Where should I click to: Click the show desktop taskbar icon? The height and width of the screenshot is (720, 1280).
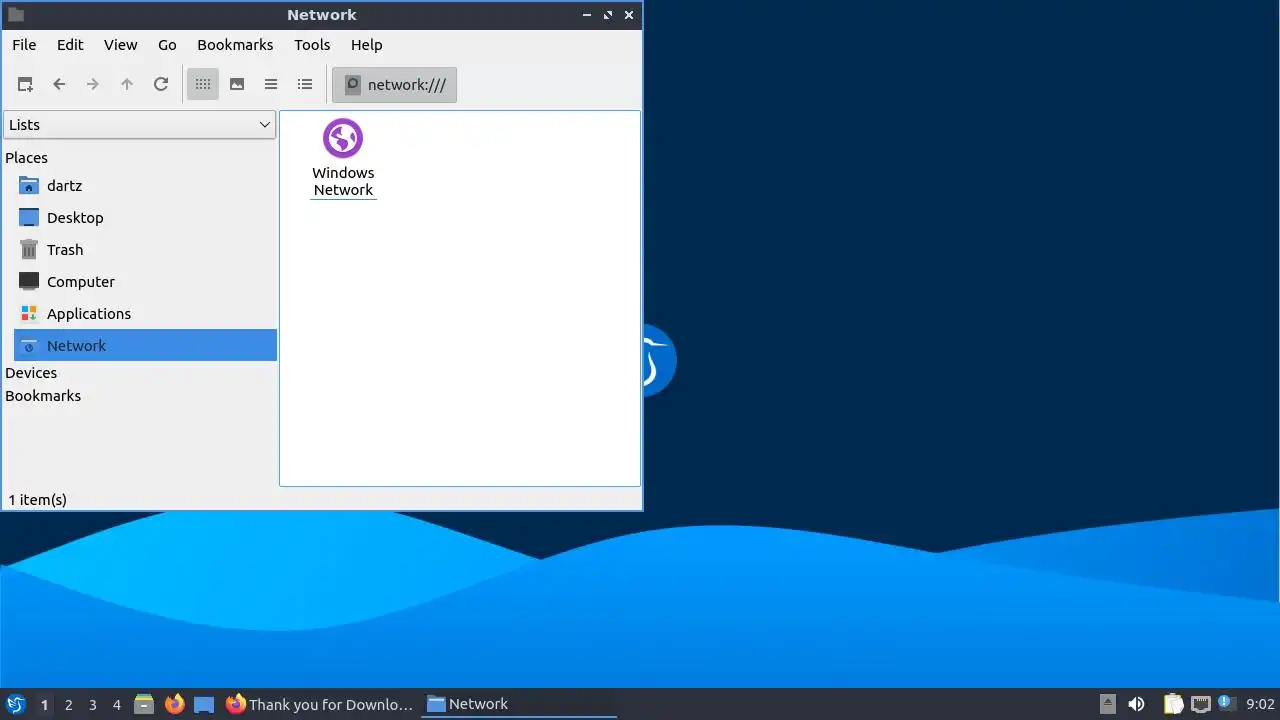tap(204, 704)
